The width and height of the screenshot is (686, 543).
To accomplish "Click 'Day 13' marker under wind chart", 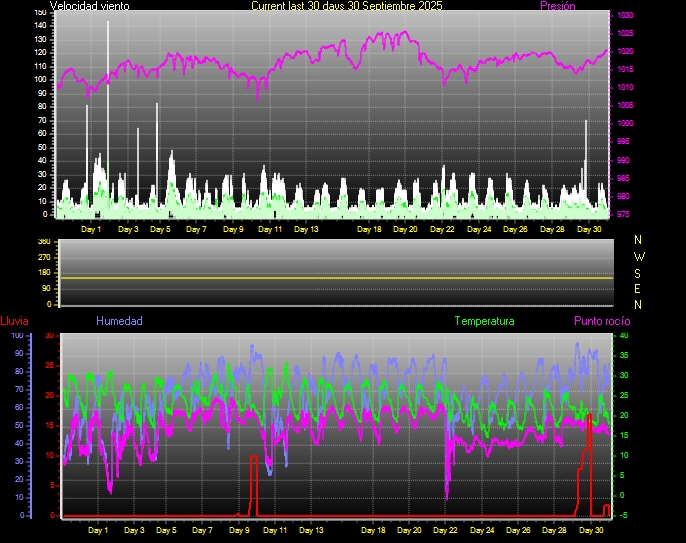I will point(307,229).
